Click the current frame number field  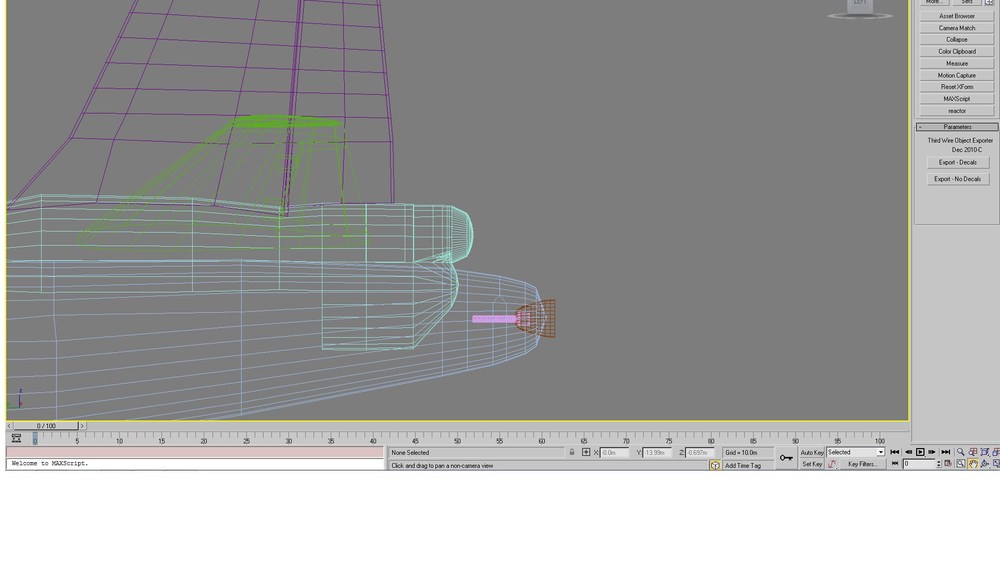click(x=919, y=464)
